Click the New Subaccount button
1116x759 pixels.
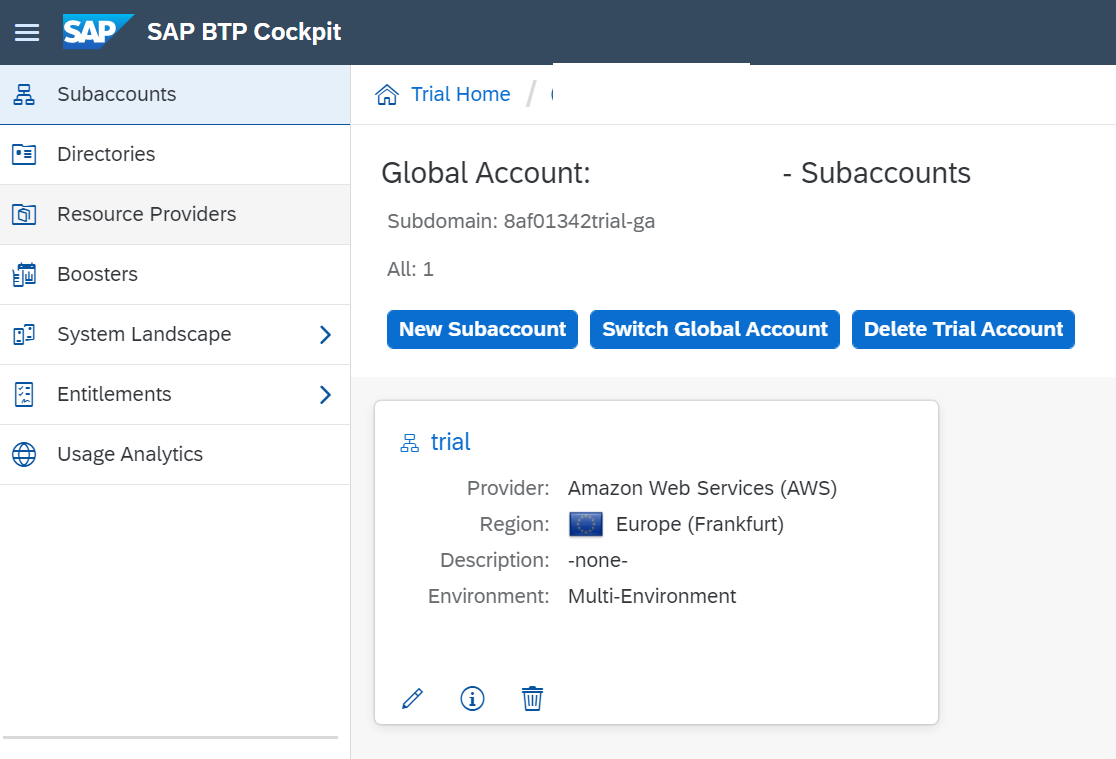point(481,328)
